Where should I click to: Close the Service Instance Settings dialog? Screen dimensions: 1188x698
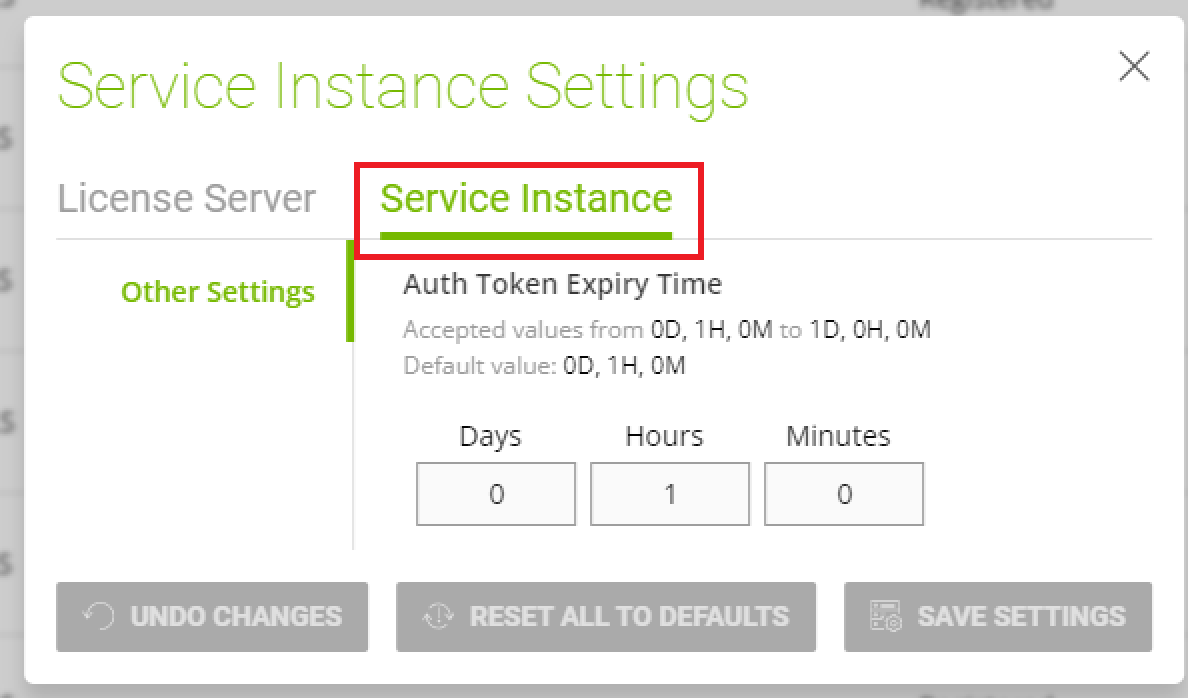coord(1133,67)
